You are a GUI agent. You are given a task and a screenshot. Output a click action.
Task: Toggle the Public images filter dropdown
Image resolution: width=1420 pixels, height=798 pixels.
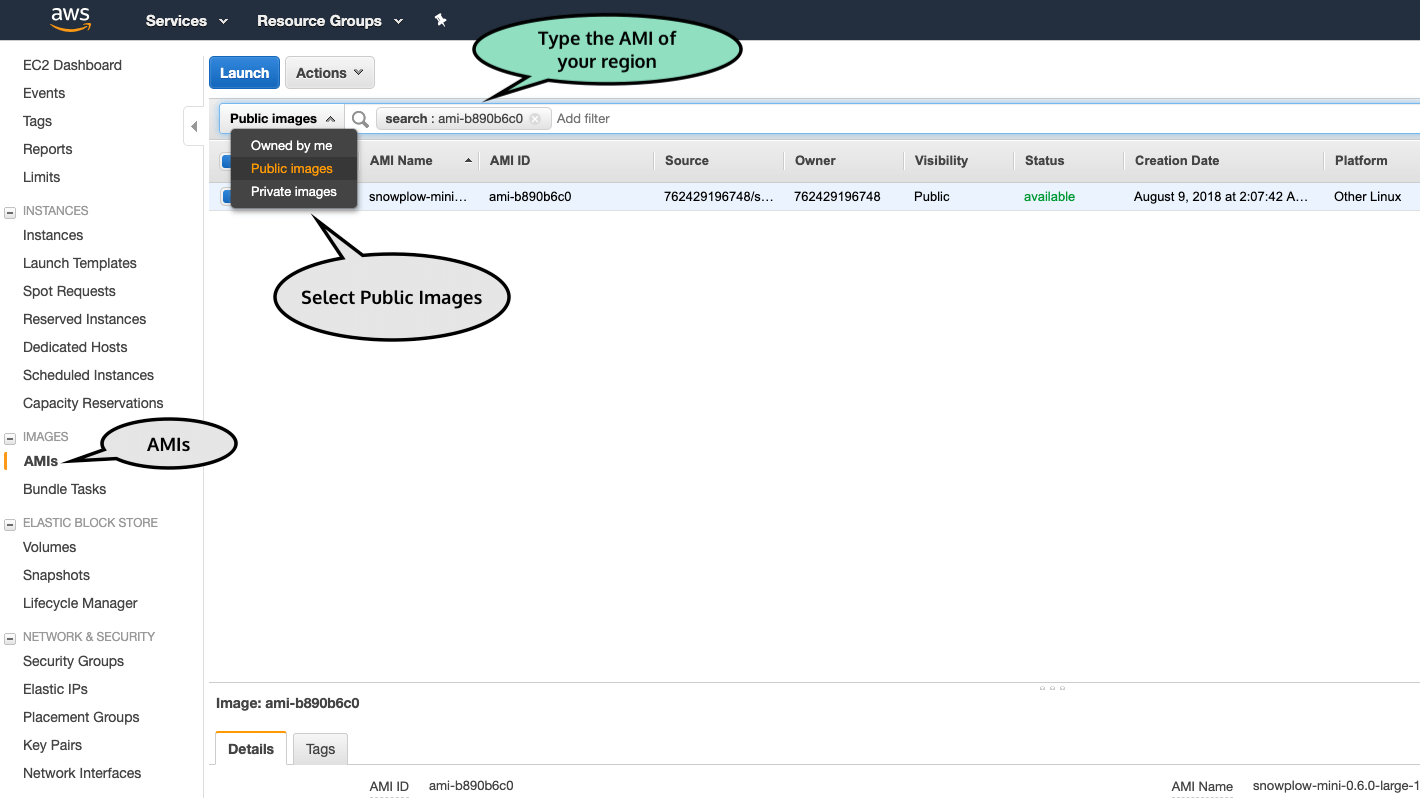tap(282, 119)
